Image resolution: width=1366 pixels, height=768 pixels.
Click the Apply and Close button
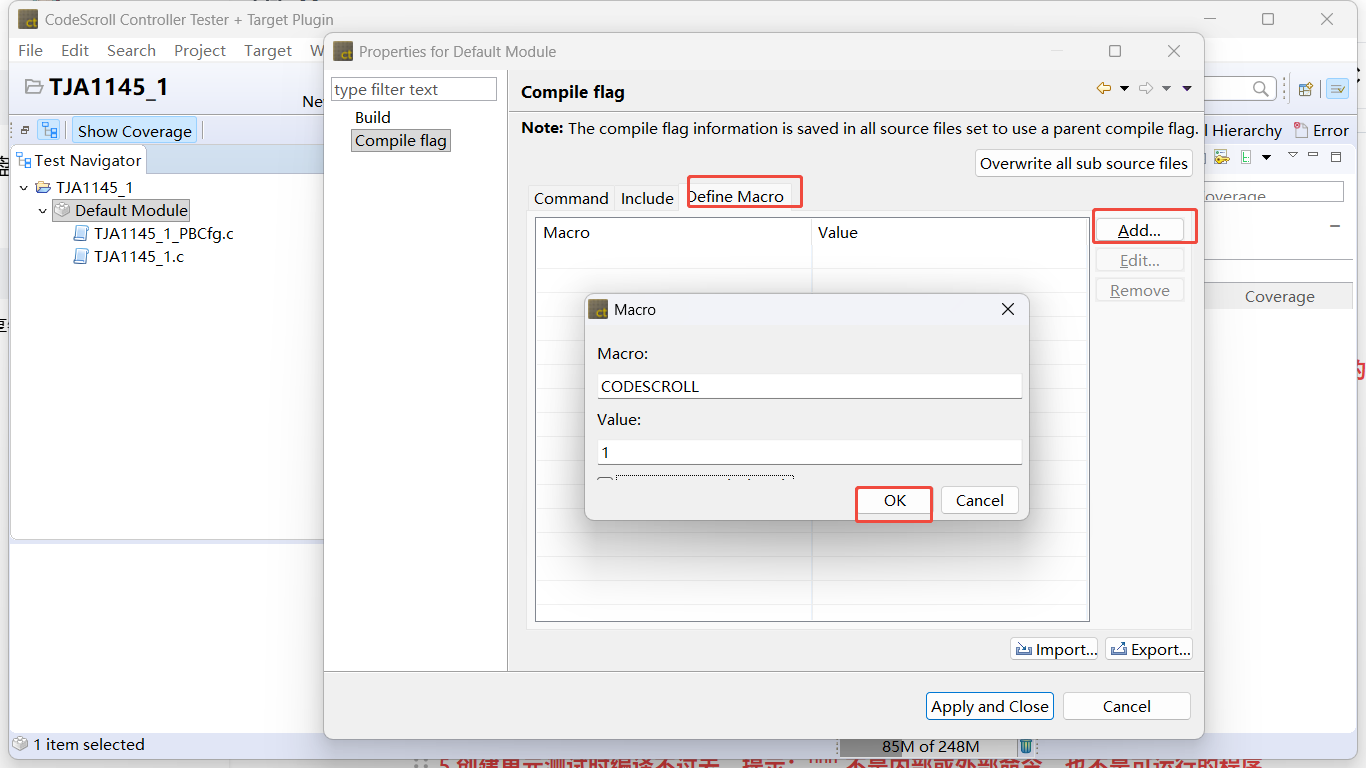989,706
